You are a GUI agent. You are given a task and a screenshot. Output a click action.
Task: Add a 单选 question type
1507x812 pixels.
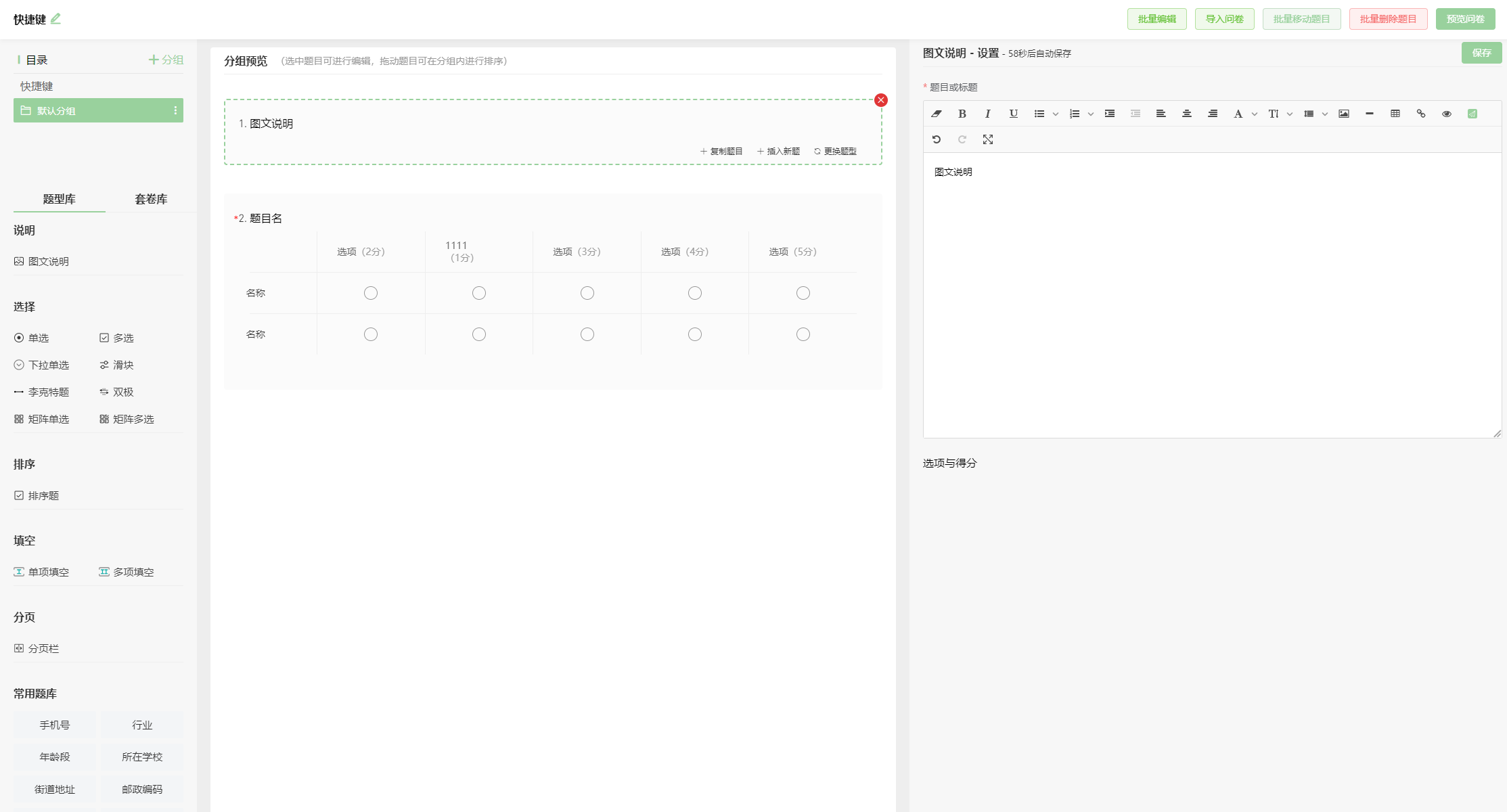tap(32, 338)
